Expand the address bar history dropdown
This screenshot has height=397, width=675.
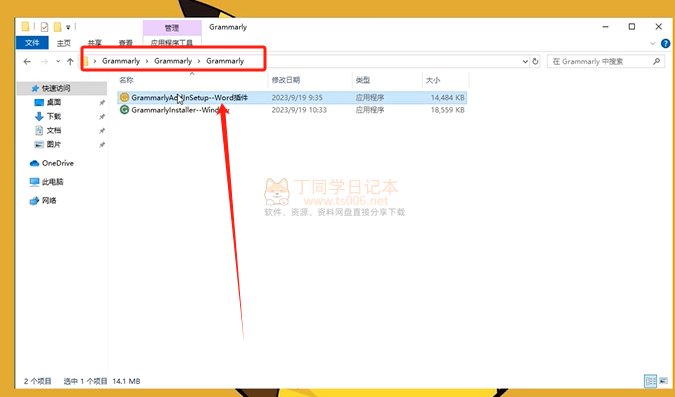[x=525, y=62]
